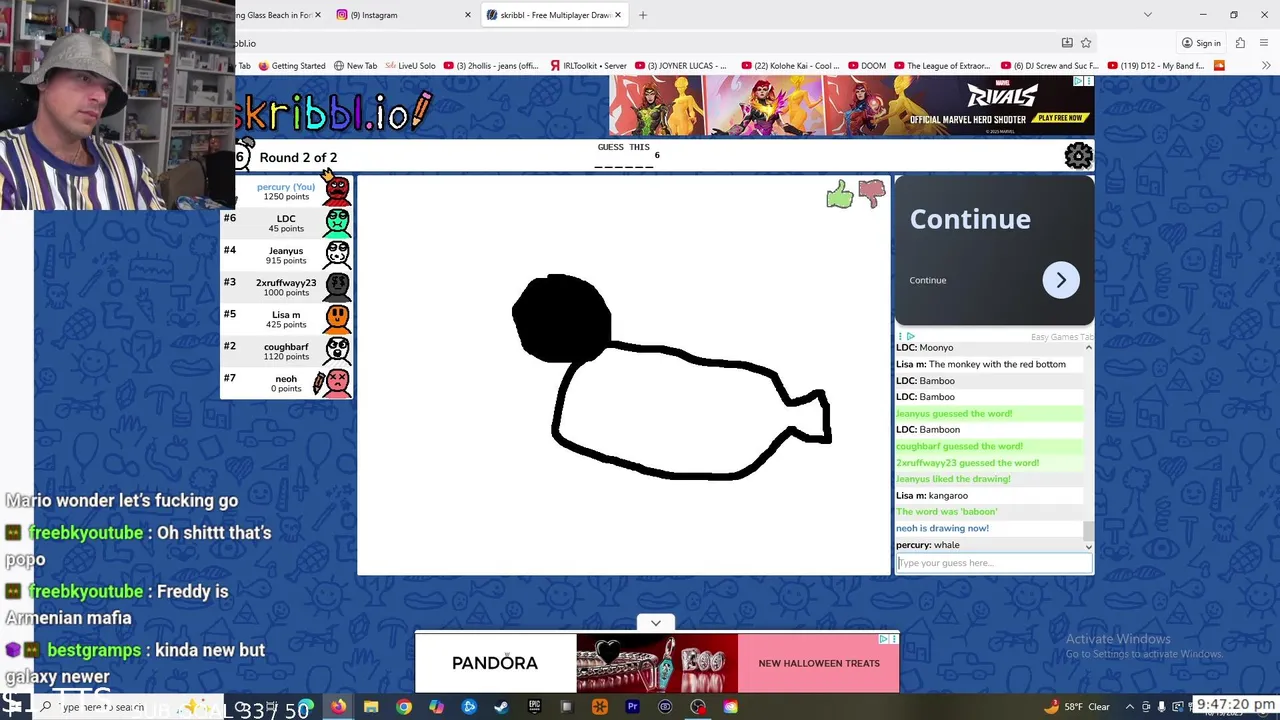1280x720 pixels.
Task: Click the weather widget showing 58°F Clear
Action: pos(1077,707)
